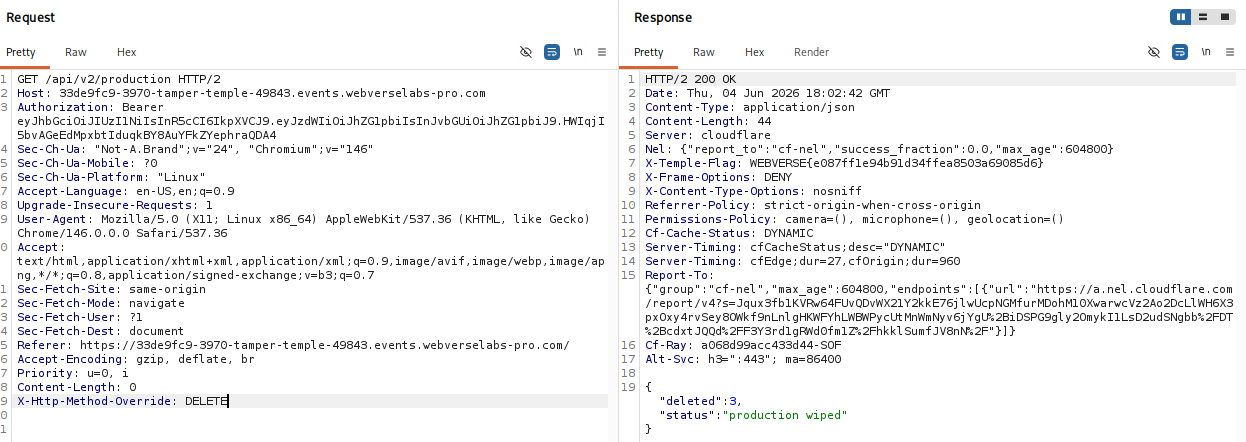Show newline characters (\n) in Response panel

coord(1206,52)
